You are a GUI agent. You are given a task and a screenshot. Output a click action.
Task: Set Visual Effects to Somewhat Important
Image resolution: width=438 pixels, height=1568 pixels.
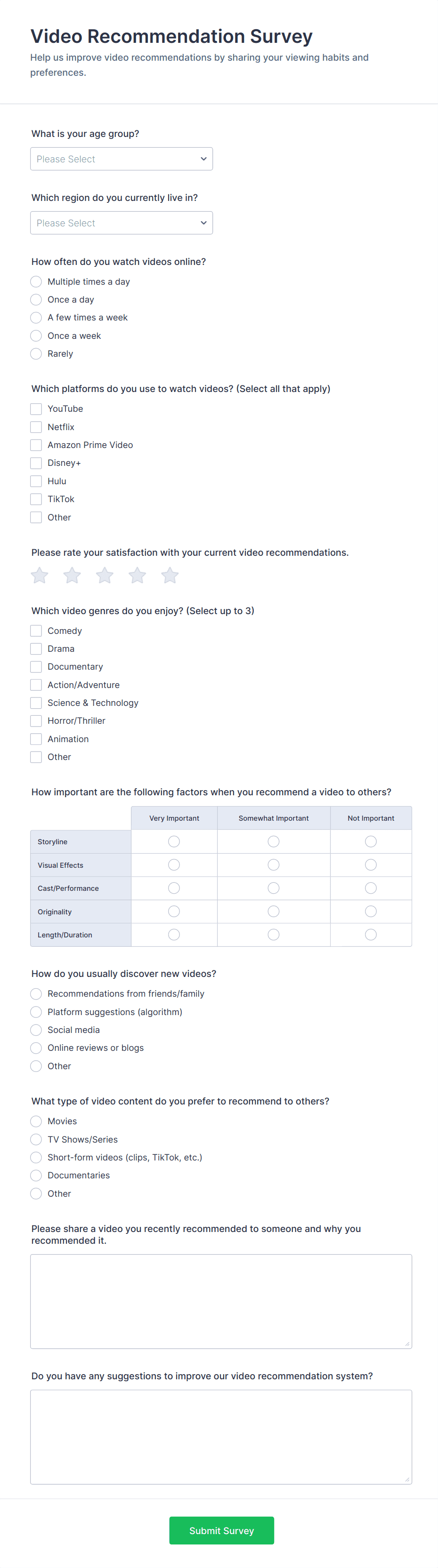[274, 865]
